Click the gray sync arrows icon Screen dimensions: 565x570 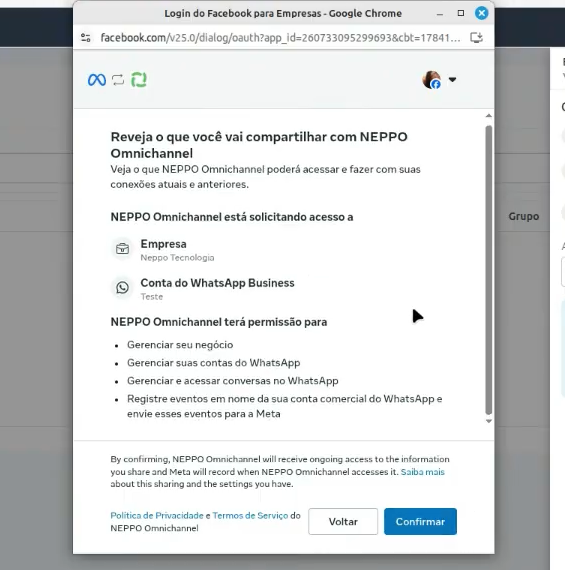click(x=118, y=80)
